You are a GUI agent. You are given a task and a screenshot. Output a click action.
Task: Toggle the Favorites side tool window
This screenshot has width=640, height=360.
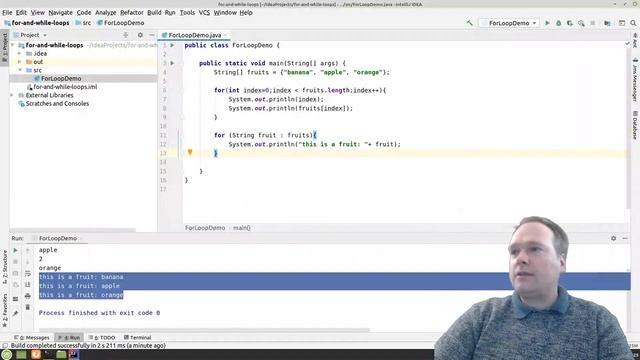tap(4, 309)
